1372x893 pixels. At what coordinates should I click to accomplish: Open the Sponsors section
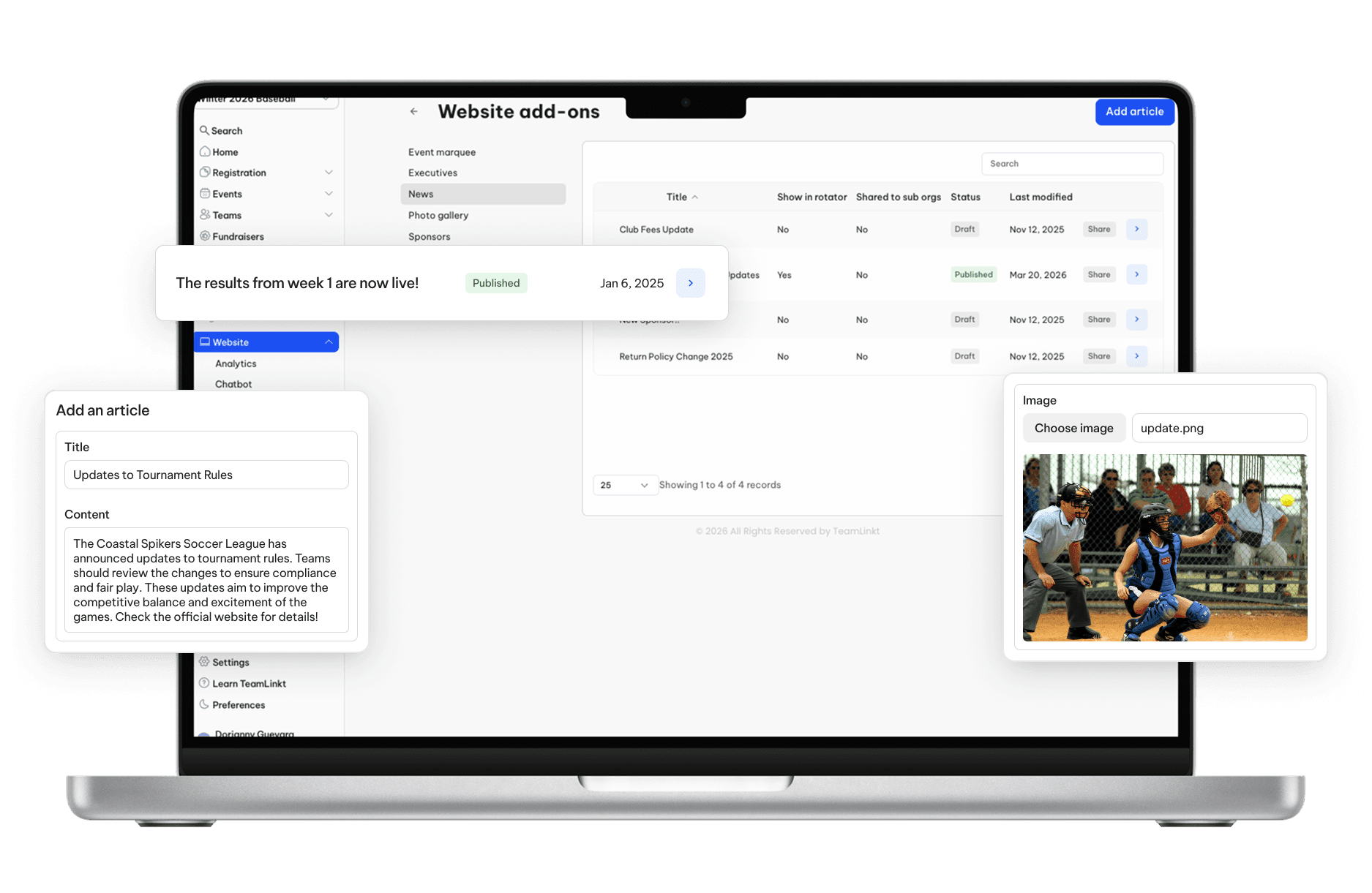429,236
